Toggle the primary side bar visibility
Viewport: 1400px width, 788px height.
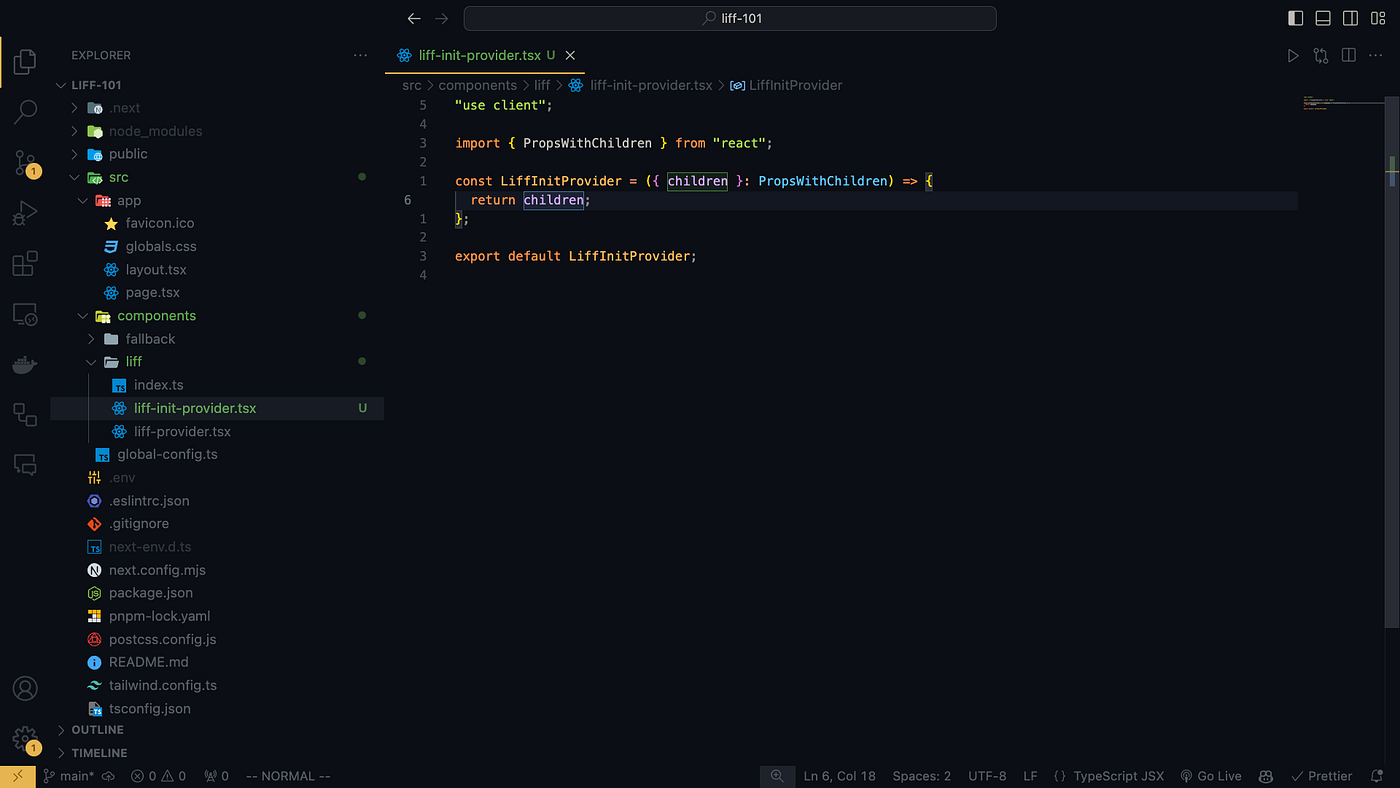click(x=1296, y=18)
